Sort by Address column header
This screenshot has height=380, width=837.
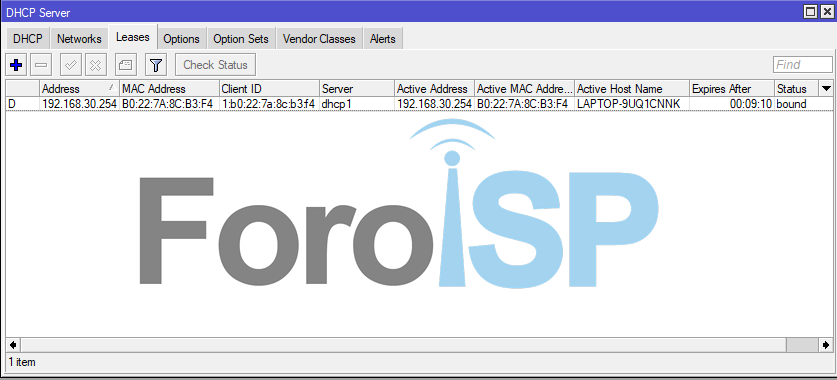tap(79, 89)
